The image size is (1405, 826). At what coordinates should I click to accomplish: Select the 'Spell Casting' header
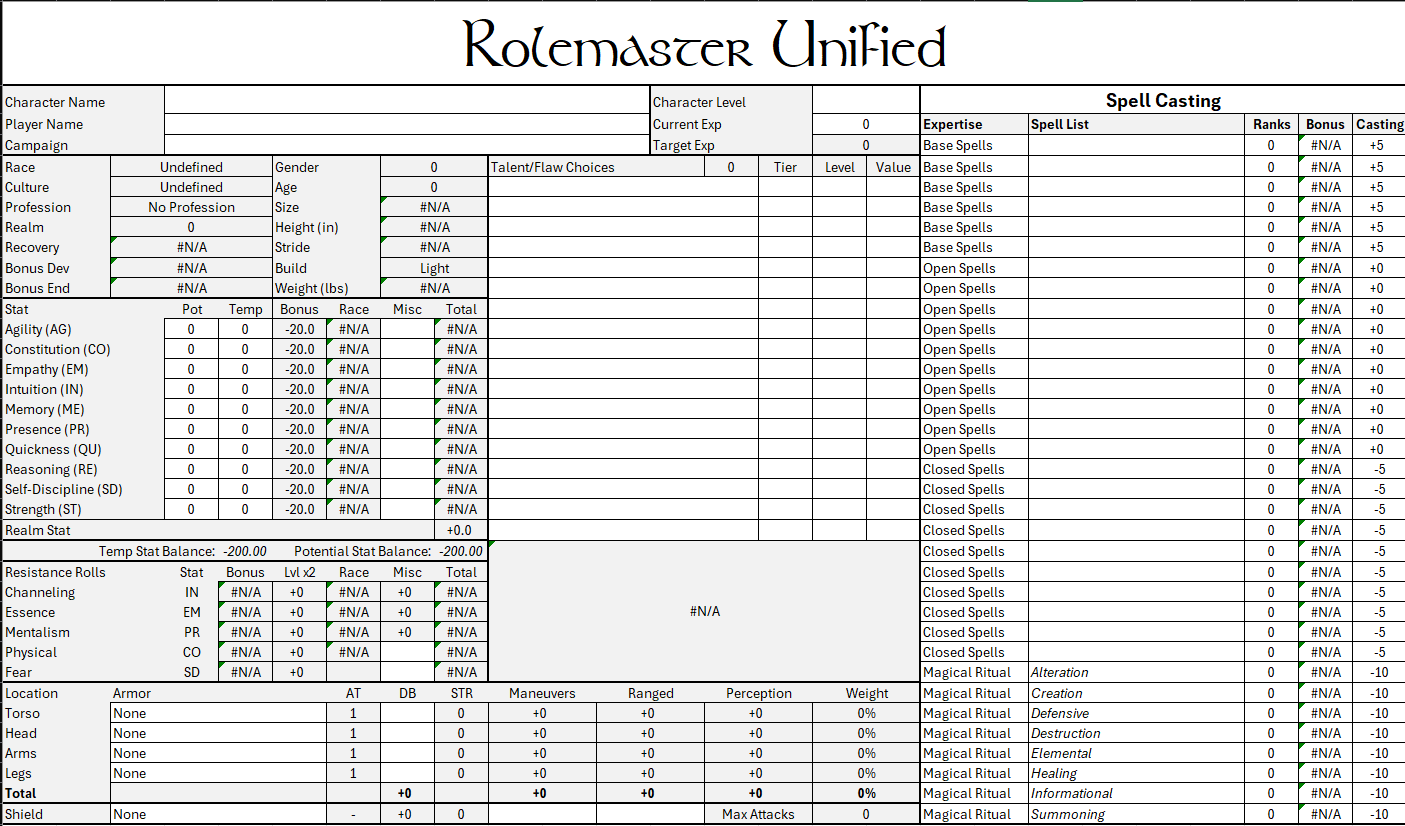(1163, 100)
